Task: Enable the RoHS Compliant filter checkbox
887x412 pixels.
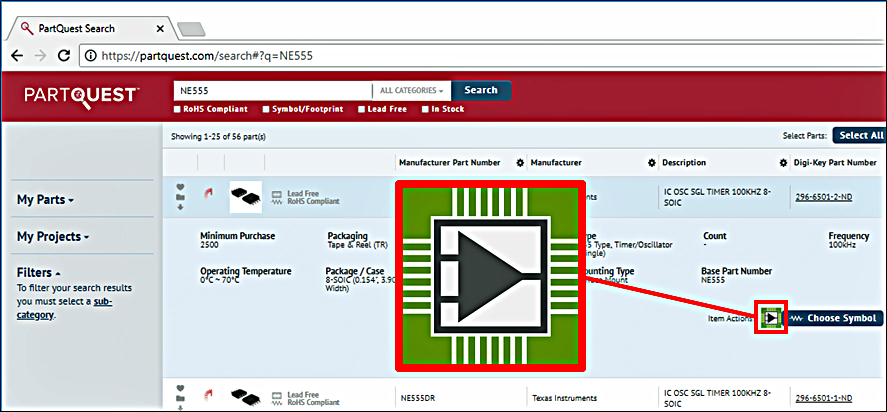Action: click(x=177, y=109)
